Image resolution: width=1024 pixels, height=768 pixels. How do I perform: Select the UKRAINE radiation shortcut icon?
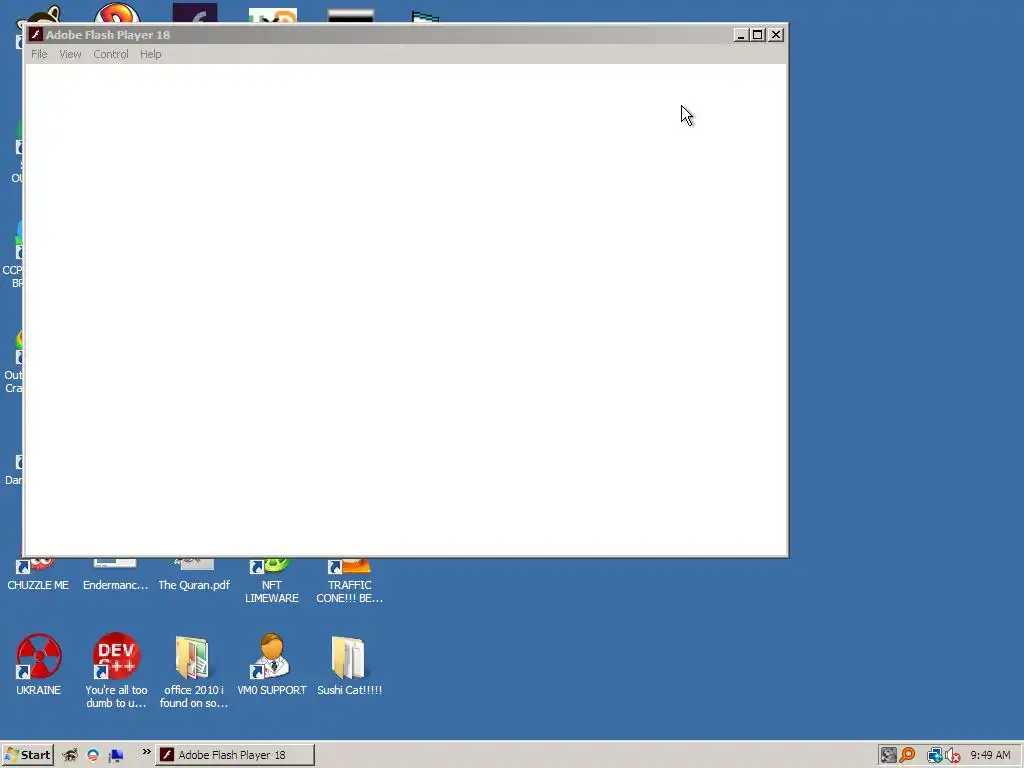[39, 656]
